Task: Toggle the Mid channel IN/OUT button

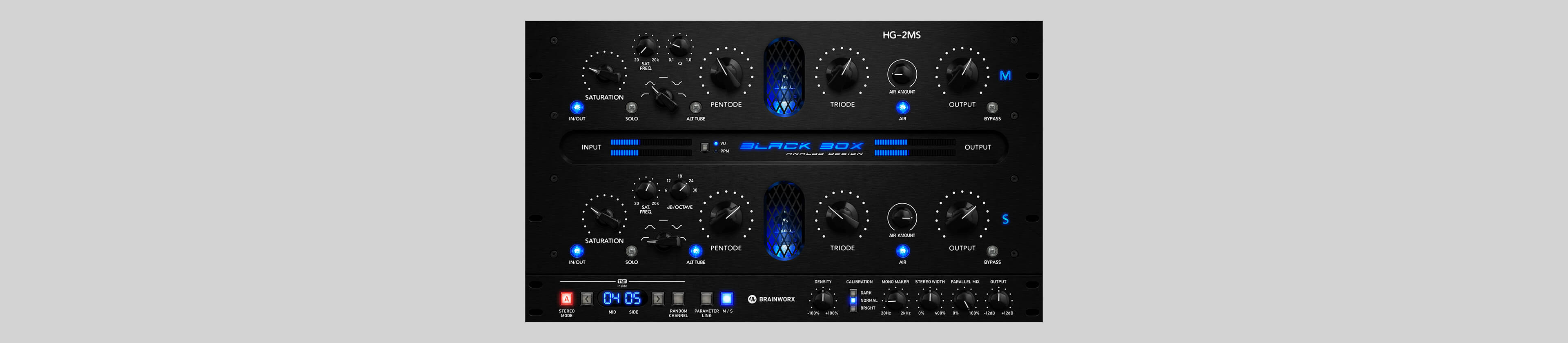Action: tap(577, 108)
